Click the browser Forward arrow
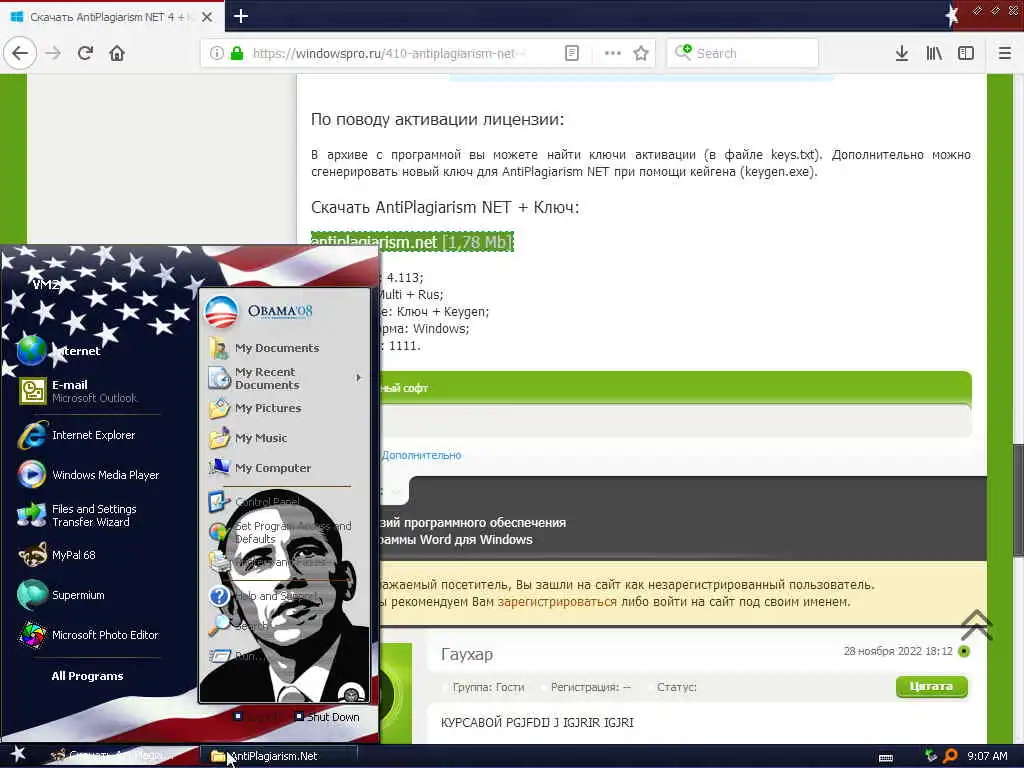Image resolution: width=1024 pixels, height=768 pixels. click(53, 53)
